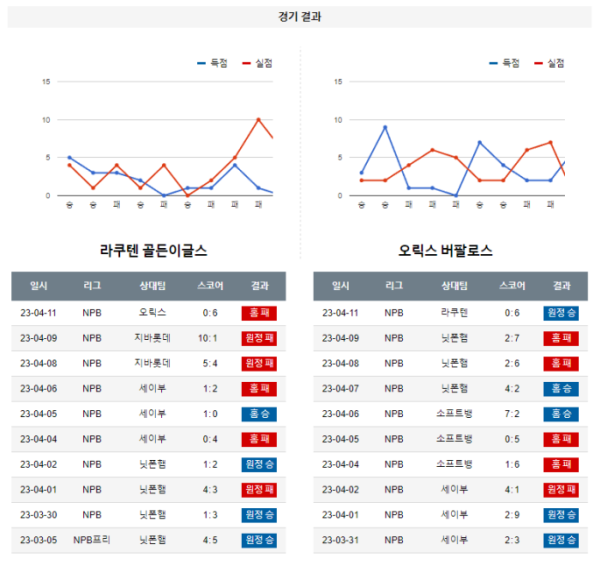Toggle 득점 legend in Rakuten chart
This screenshot has width=600, height=566.
[x=213, y=63]
